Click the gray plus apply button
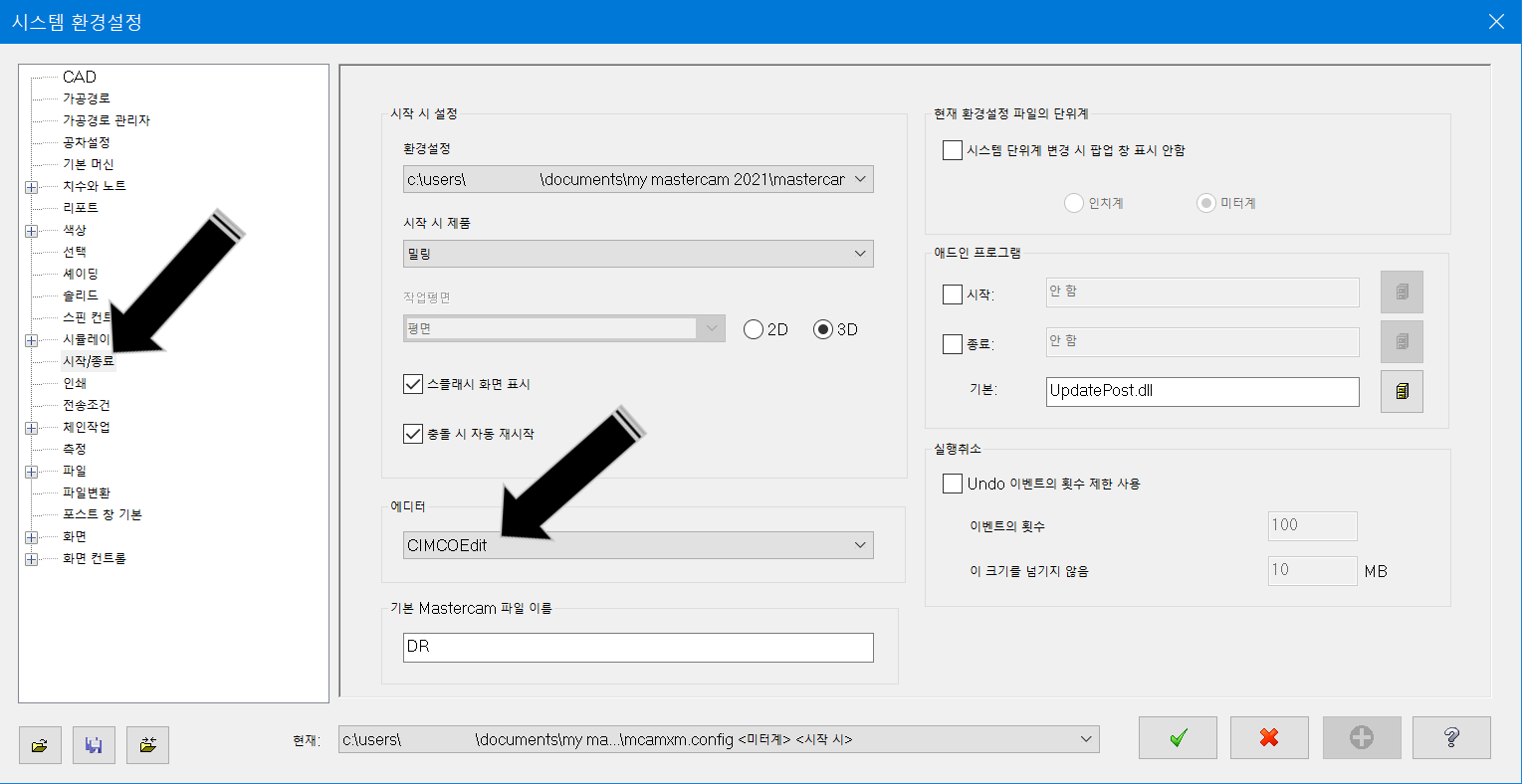The height and width of the screenshot is (784, 1522). 1361,737
